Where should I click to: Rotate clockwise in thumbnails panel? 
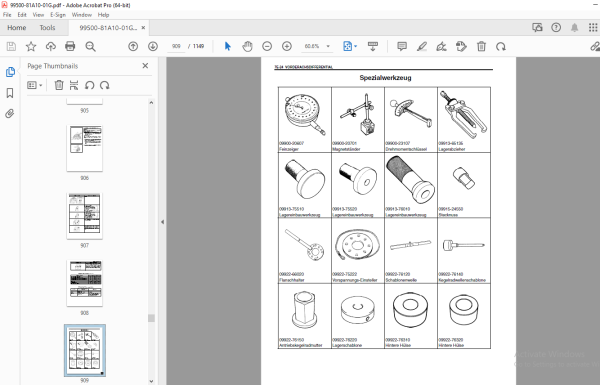coord(104,85)
